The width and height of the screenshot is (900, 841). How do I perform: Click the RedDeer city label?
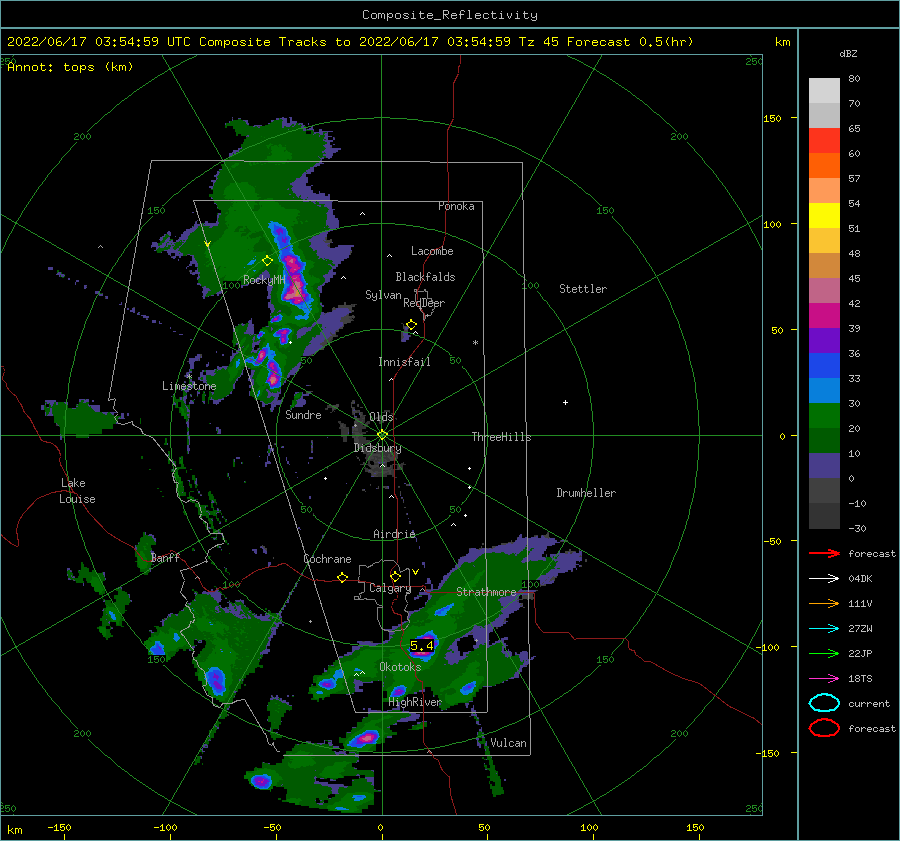(424, 303)
